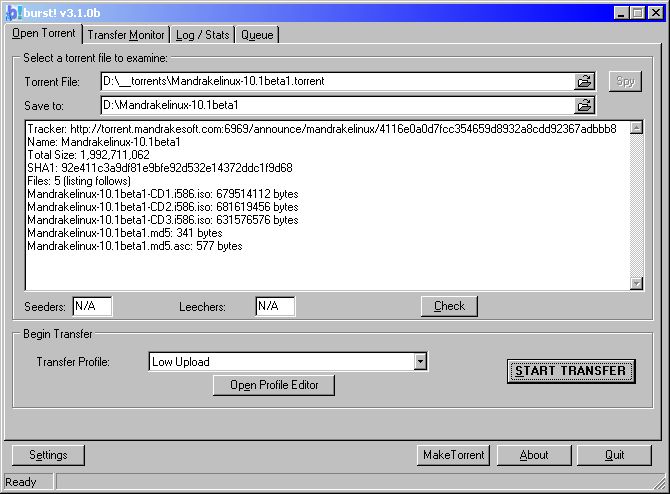Click the Ready status bar text
670x494 pixels.
(21, 482)
